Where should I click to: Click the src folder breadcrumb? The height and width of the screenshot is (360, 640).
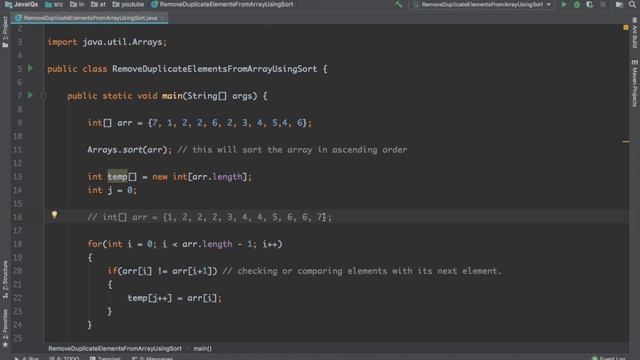[54, 4]
